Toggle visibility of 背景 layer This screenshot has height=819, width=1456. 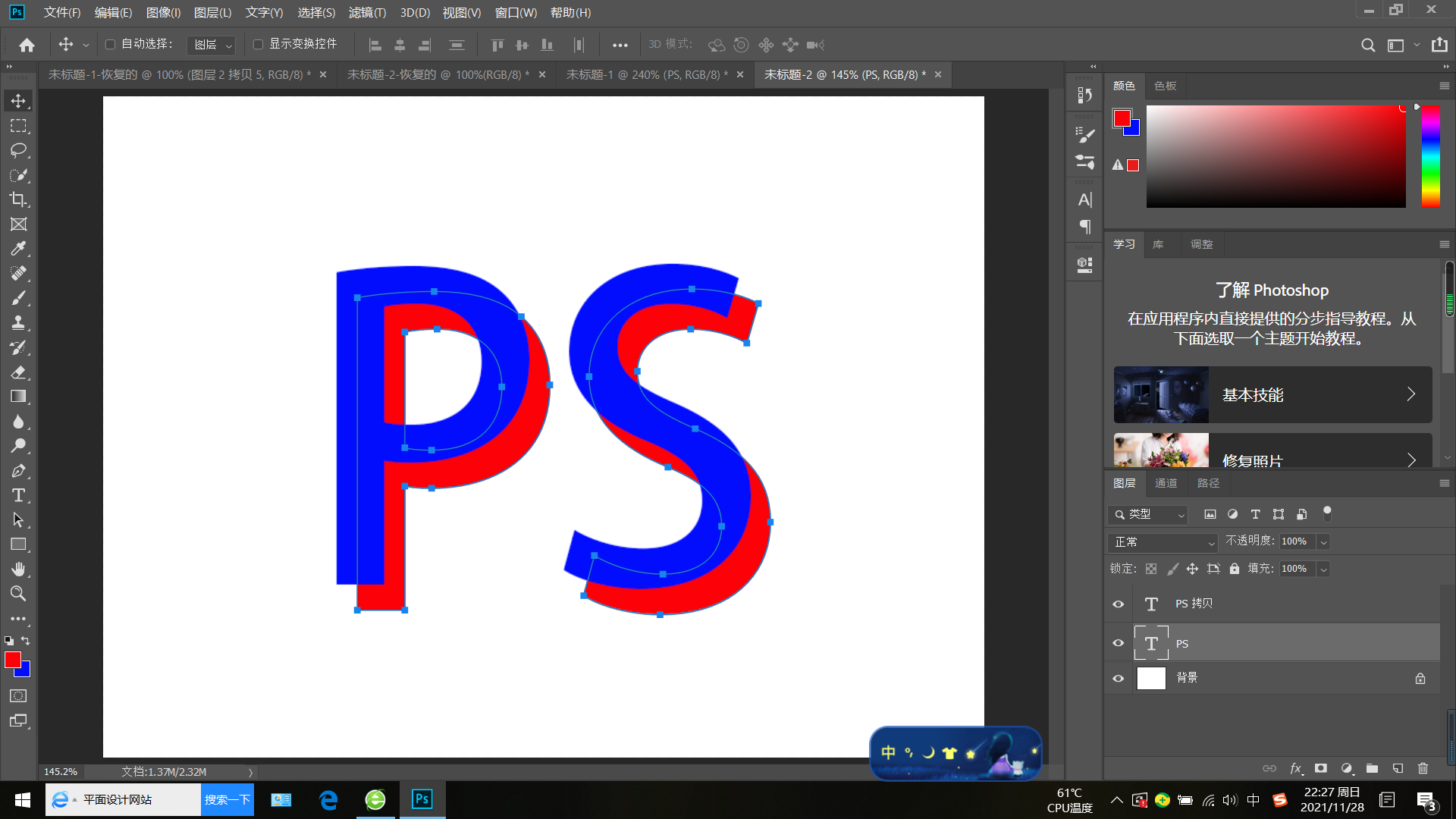click(x=1118, y=679)
